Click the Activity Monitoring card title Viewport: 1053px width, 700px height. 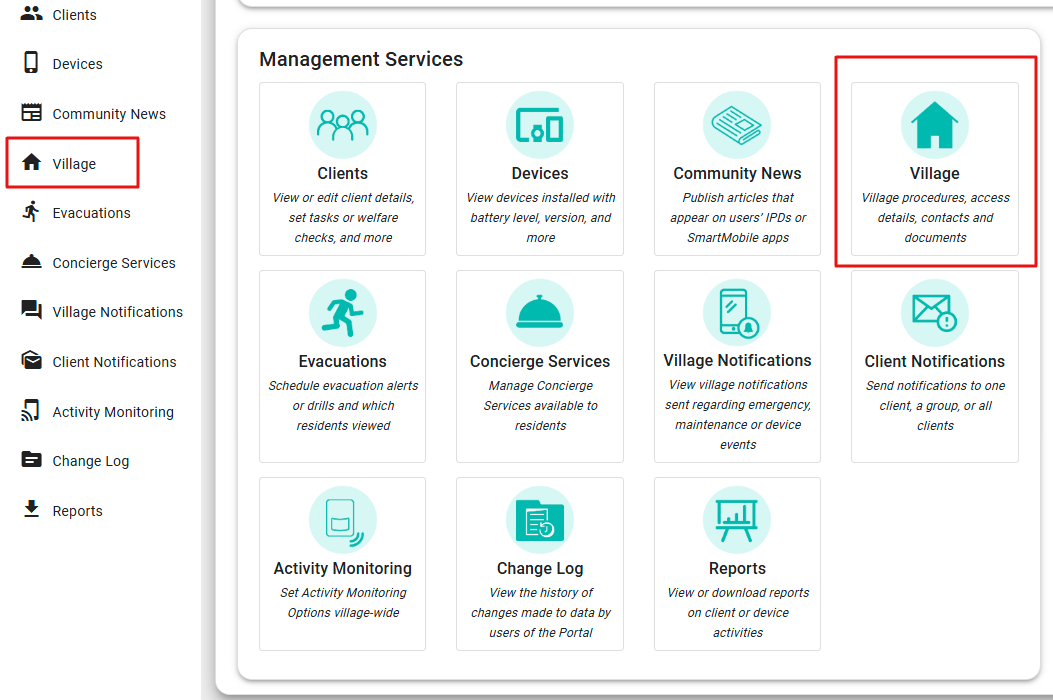click(342, 568)
